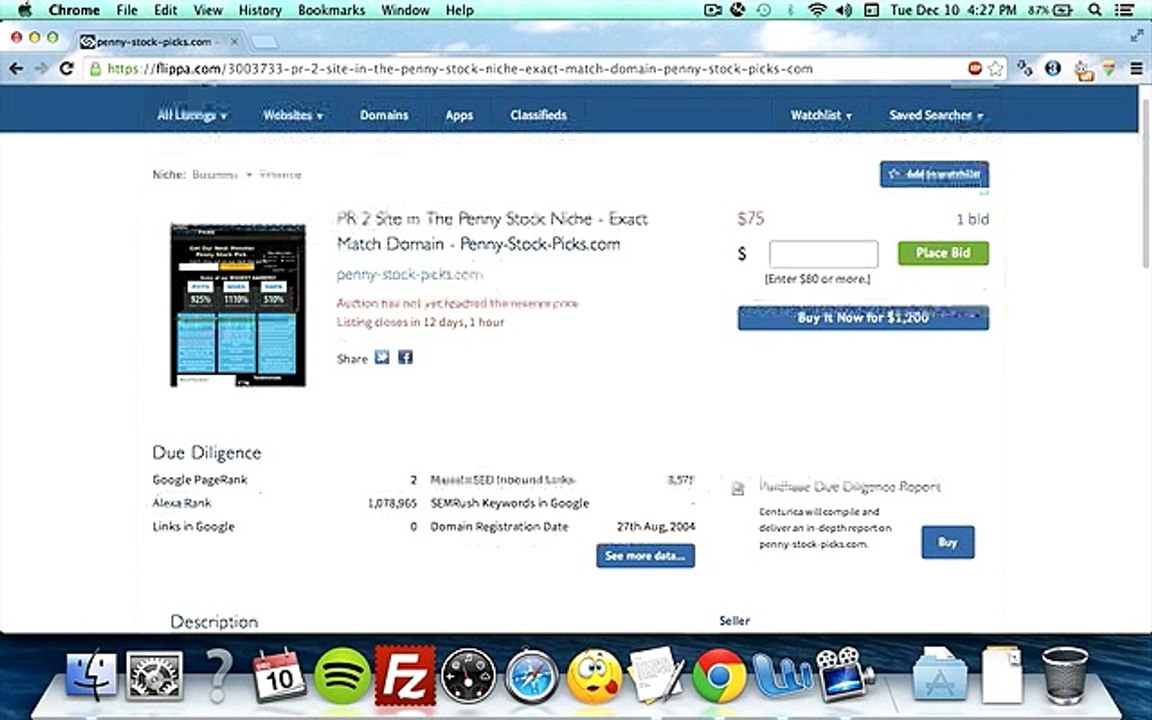Open the File menu
Viewport: 1152px width, 720px height.
coord(126,10)
